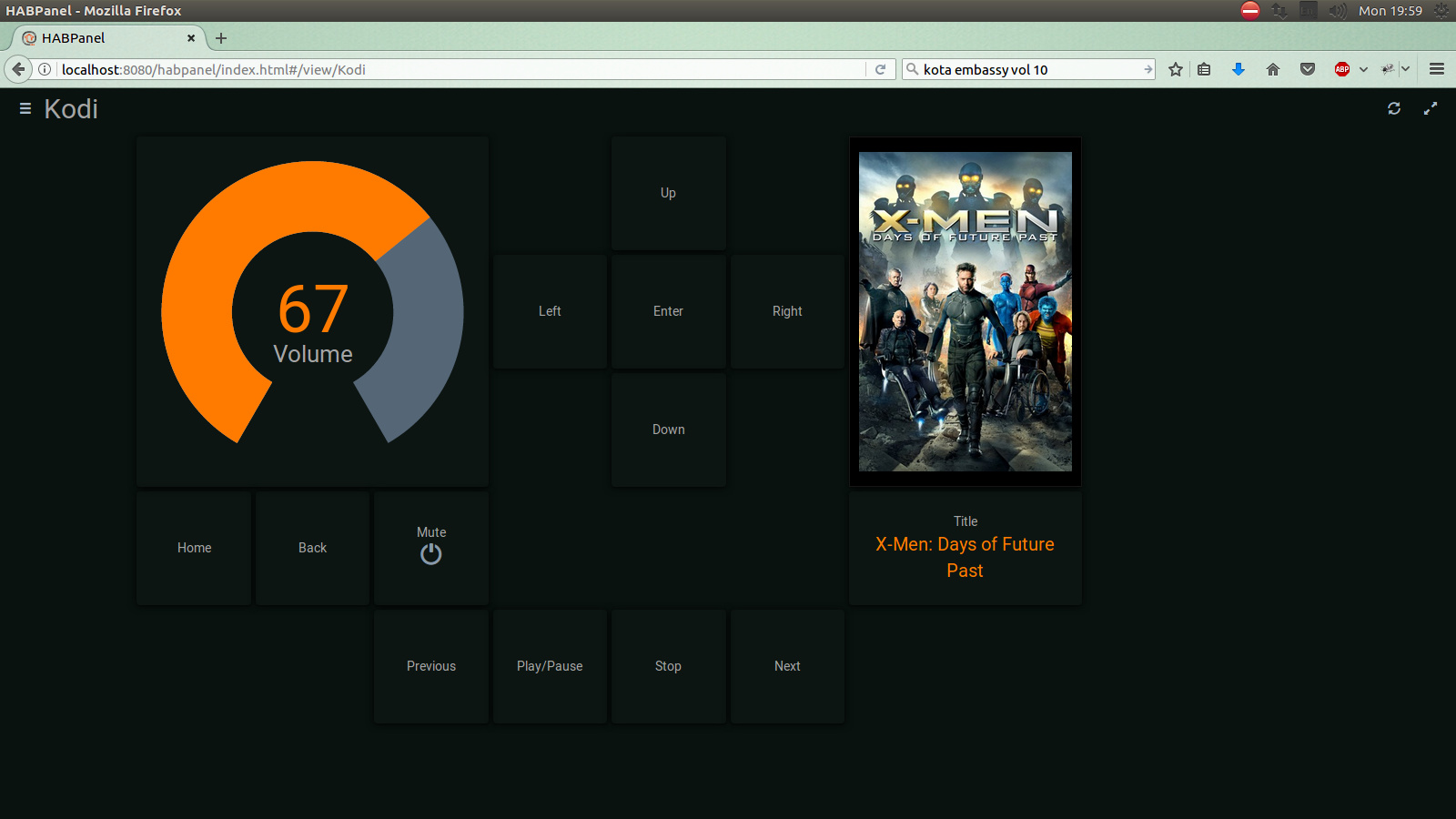Expand the Adblock Plus dropdown arrow
The height and width of the screenshot is (819, 1456).
(1363, 70)
